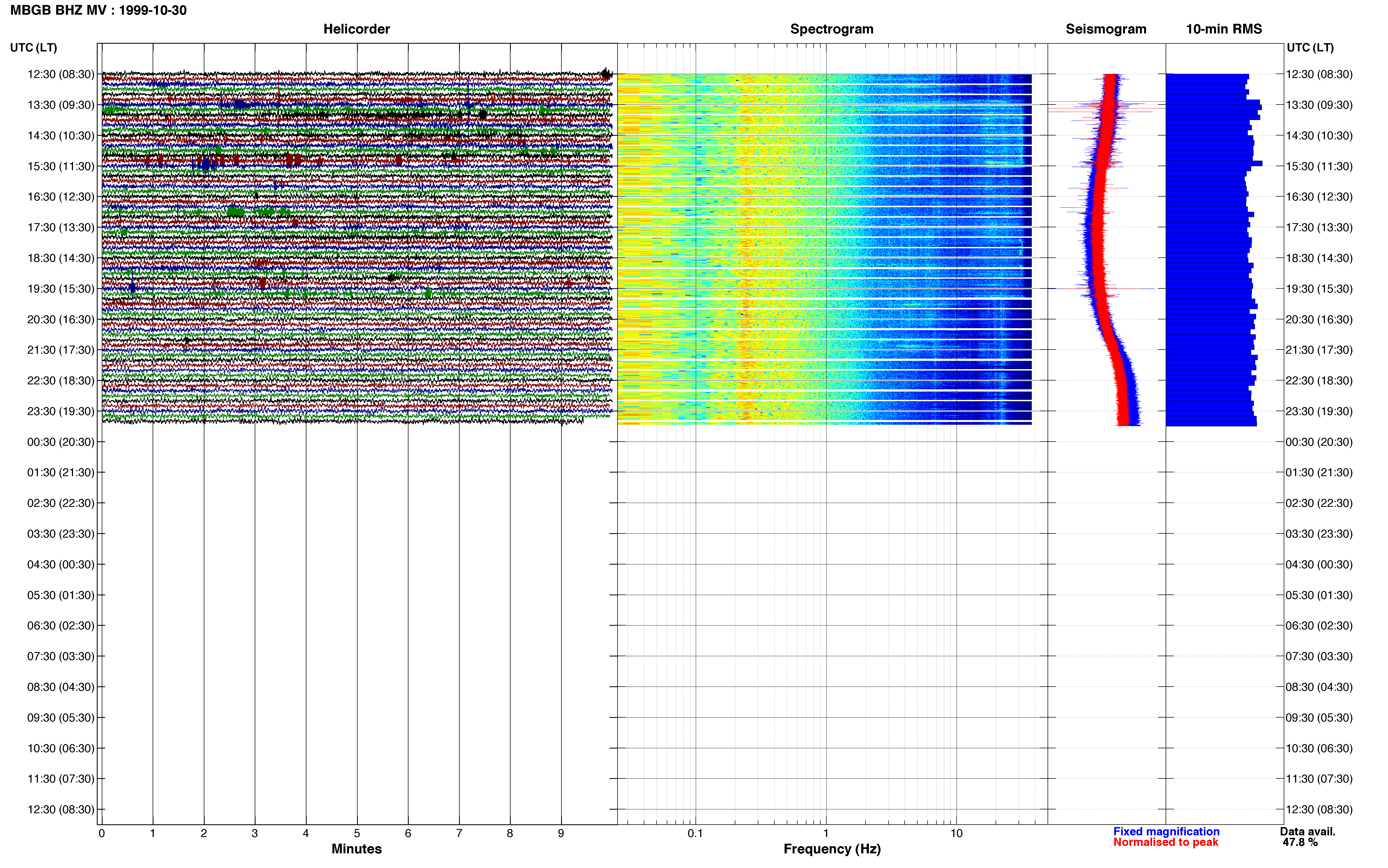Click the 14:30 (10:30) label on the helicorder axis
1388x868 pixels.
coord(61,135)
